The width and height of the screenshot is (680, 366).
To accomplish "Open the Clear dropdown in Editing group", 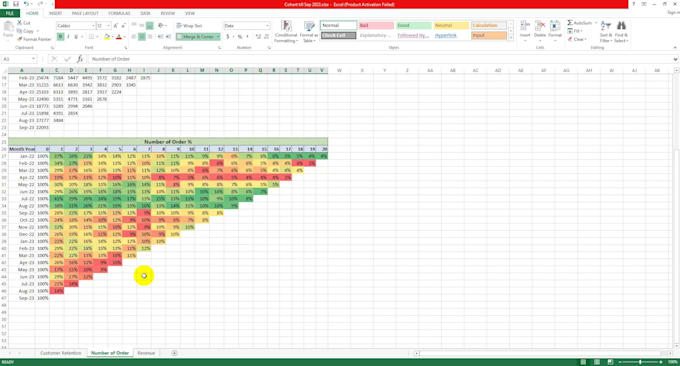I will [577, 39].
